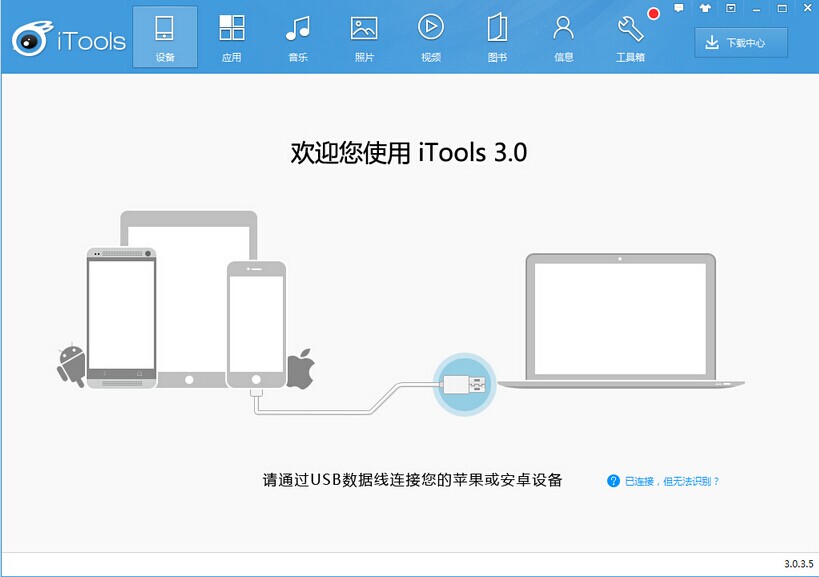This screenshot has width=819, height=577.
Task: Open the 音乐 (Music) section
Action: click(297, 38)
